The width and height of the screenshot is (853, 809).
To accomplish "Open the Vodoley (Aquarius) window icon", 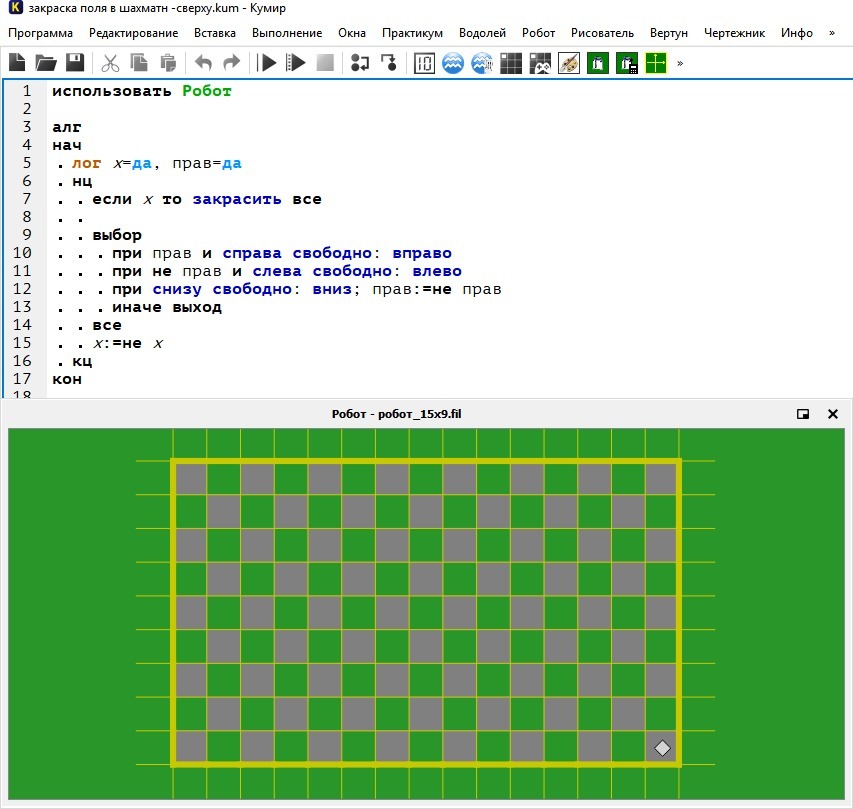I will click(x=453, y=63).
